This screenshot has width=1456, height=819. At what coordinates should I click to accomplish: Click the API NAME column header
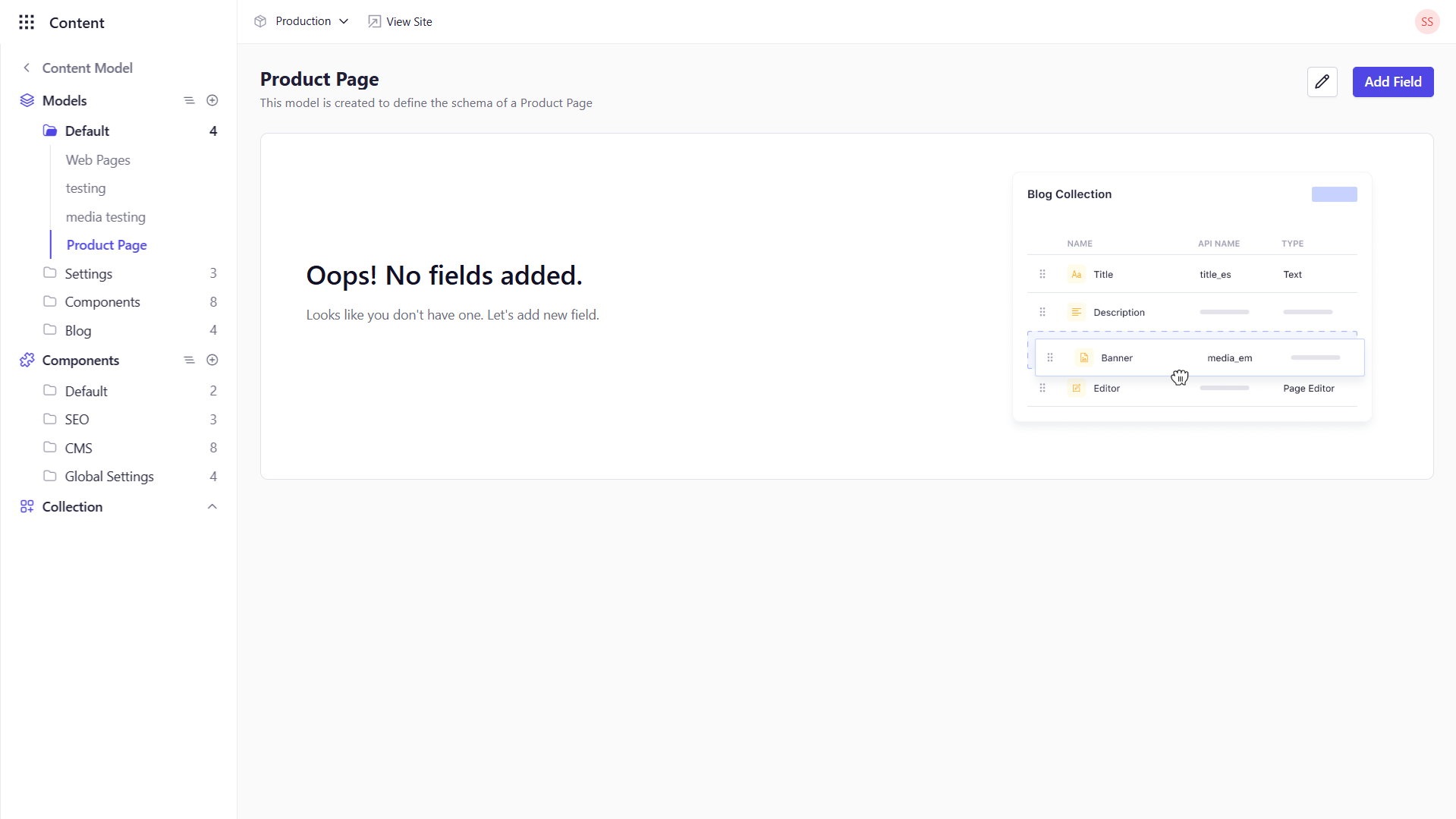[1219, 244]
